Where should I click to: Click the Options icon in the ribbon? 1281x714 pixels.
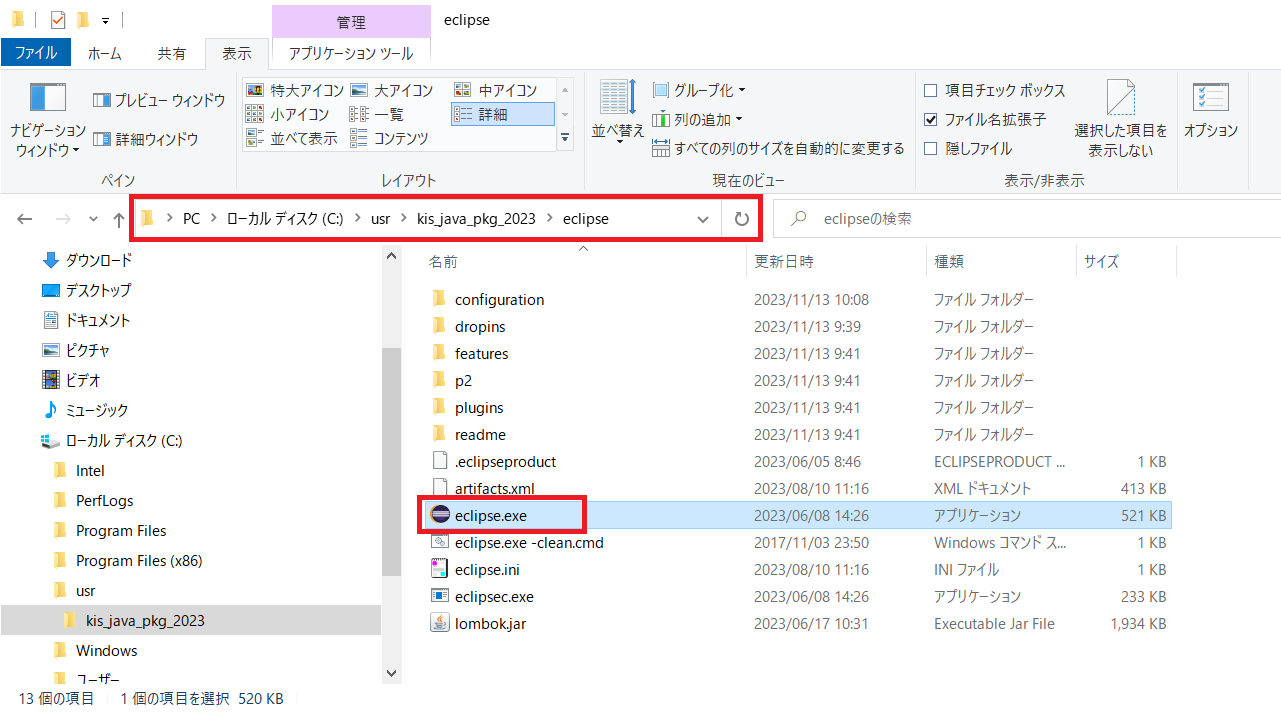[x=1210, y=98]
